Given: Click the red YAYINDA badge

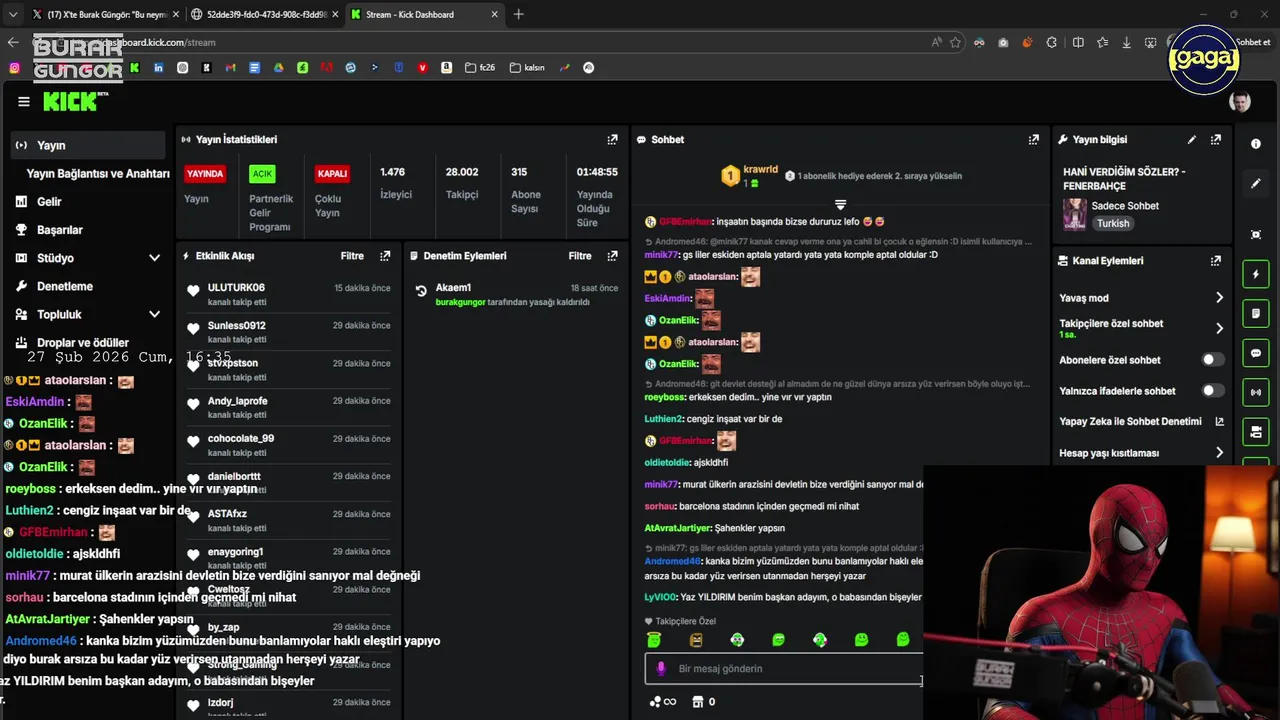Looking at the screenshot, I should [x=205, y=173].
